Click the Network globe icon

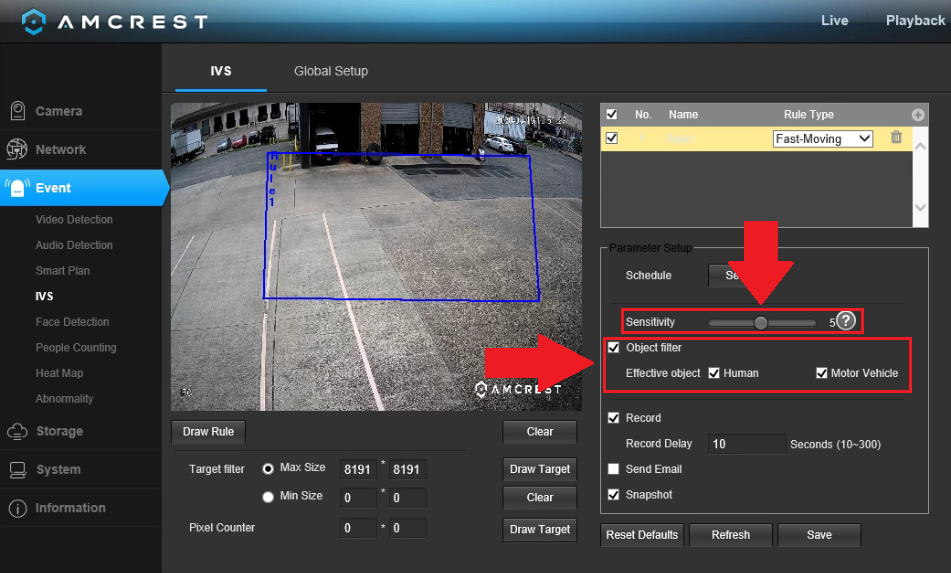click(x=17, y=149)
